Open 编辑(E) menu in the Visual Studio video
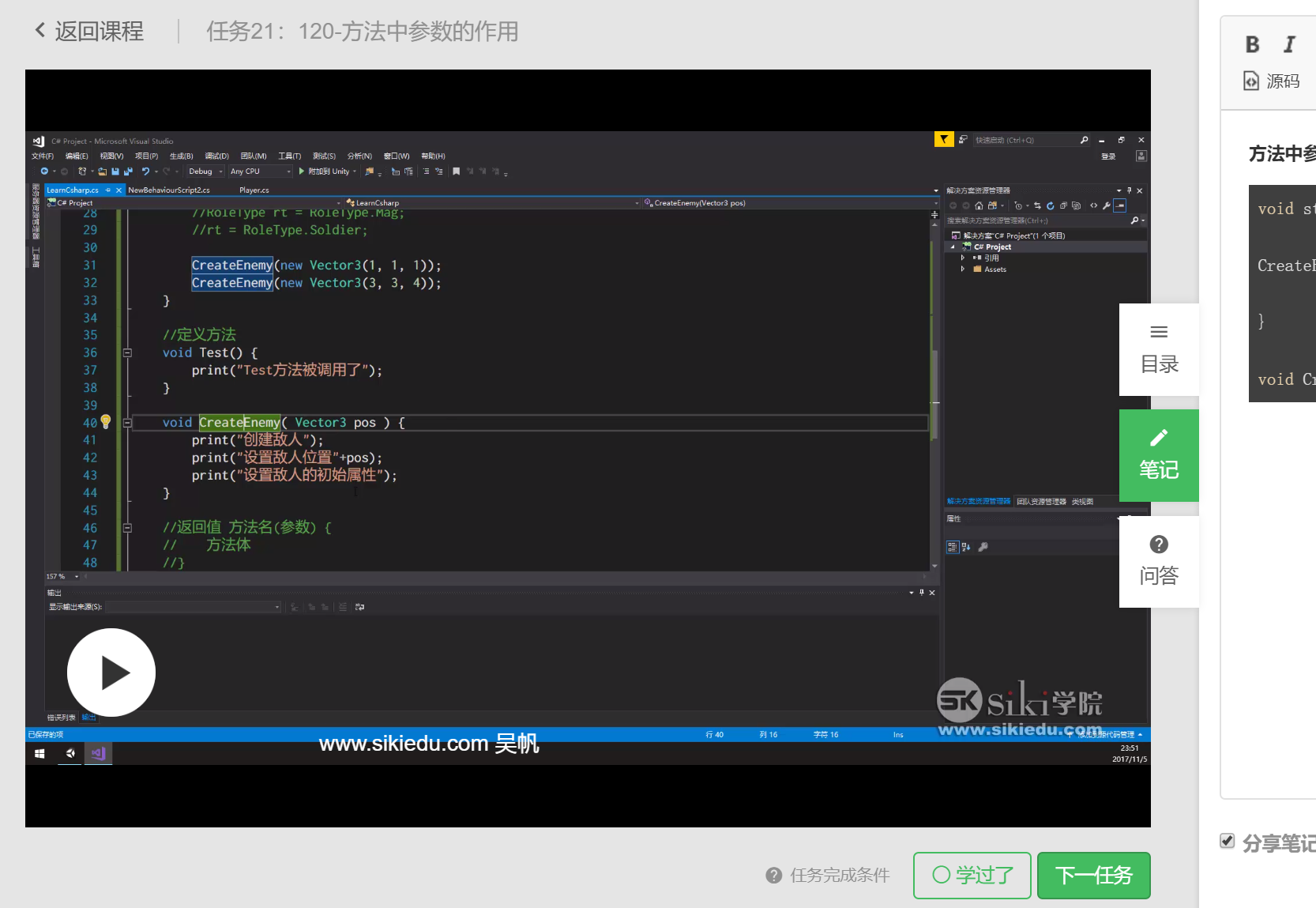This screenshot has width=1316, height=908. click(77, 156)
